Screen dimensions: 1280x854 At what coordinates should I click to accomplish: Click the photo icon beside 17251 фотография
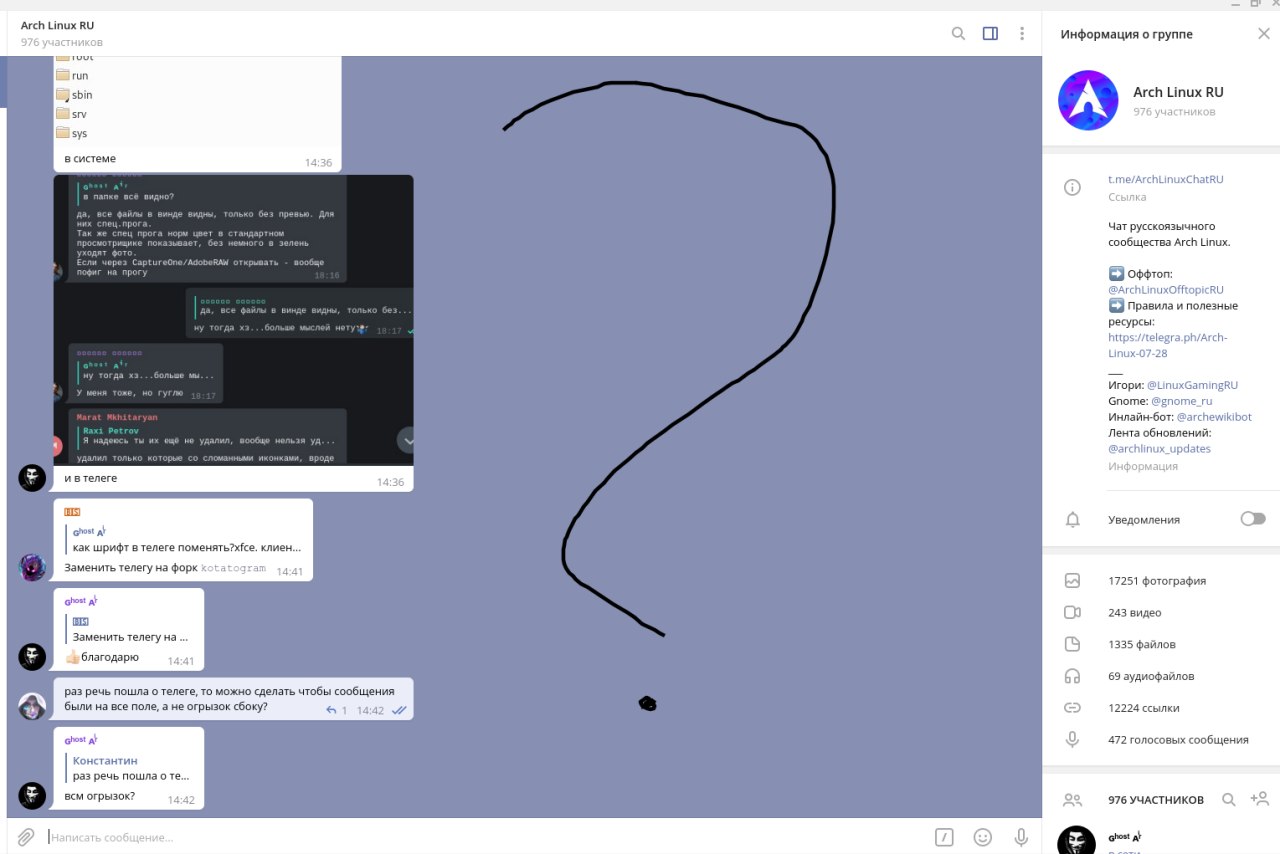point(1073,580)
